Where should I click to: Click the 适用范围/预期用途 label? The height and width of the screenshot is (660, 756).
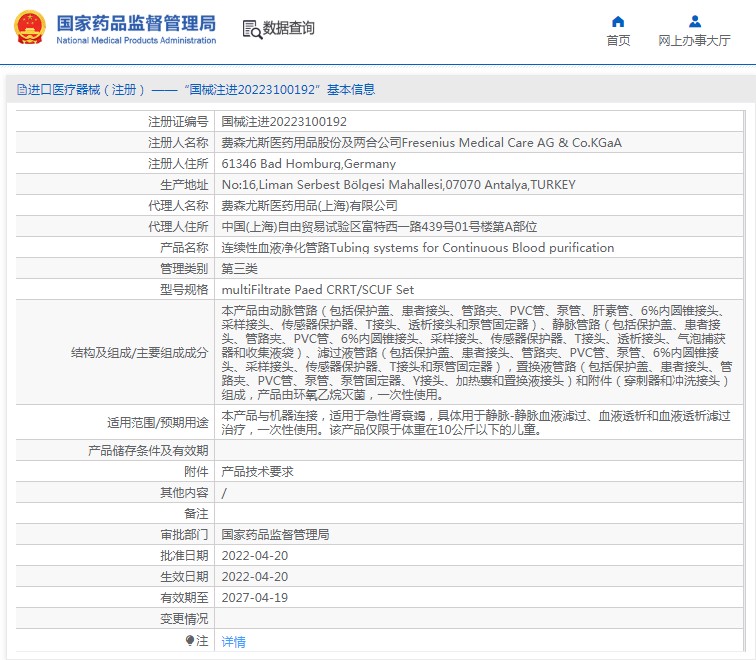click(x=158, y=423)
